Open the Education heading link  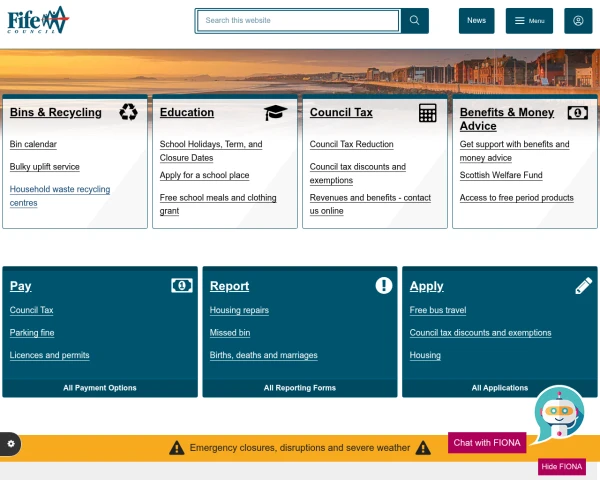tap(187, 113)
